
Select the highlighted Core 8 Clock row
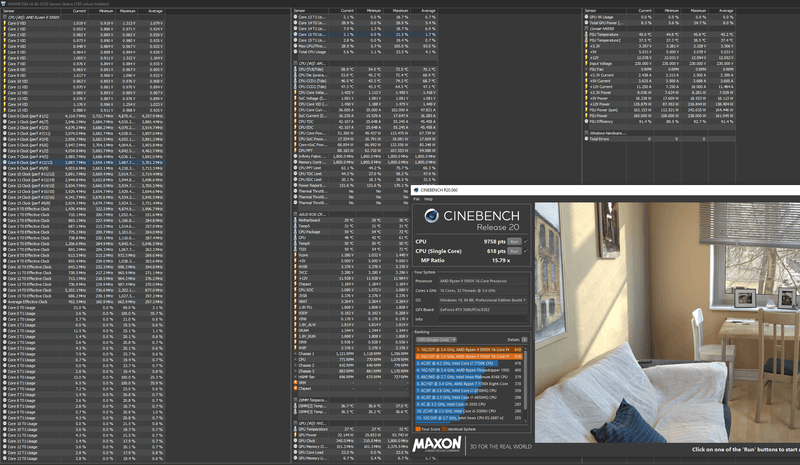(x=83, y=162)
